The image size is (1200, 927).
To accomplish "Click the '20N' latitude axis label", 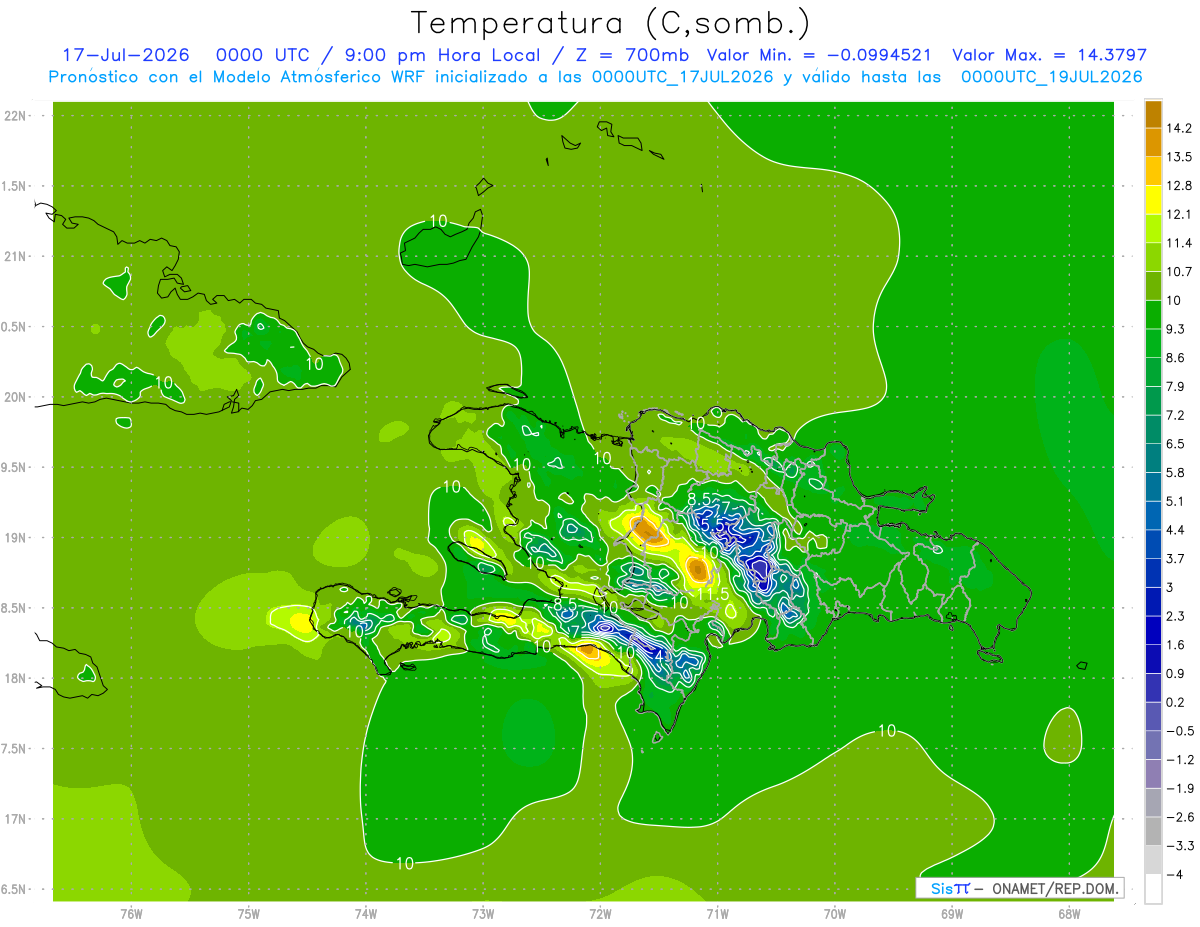I will pos(16,397).
